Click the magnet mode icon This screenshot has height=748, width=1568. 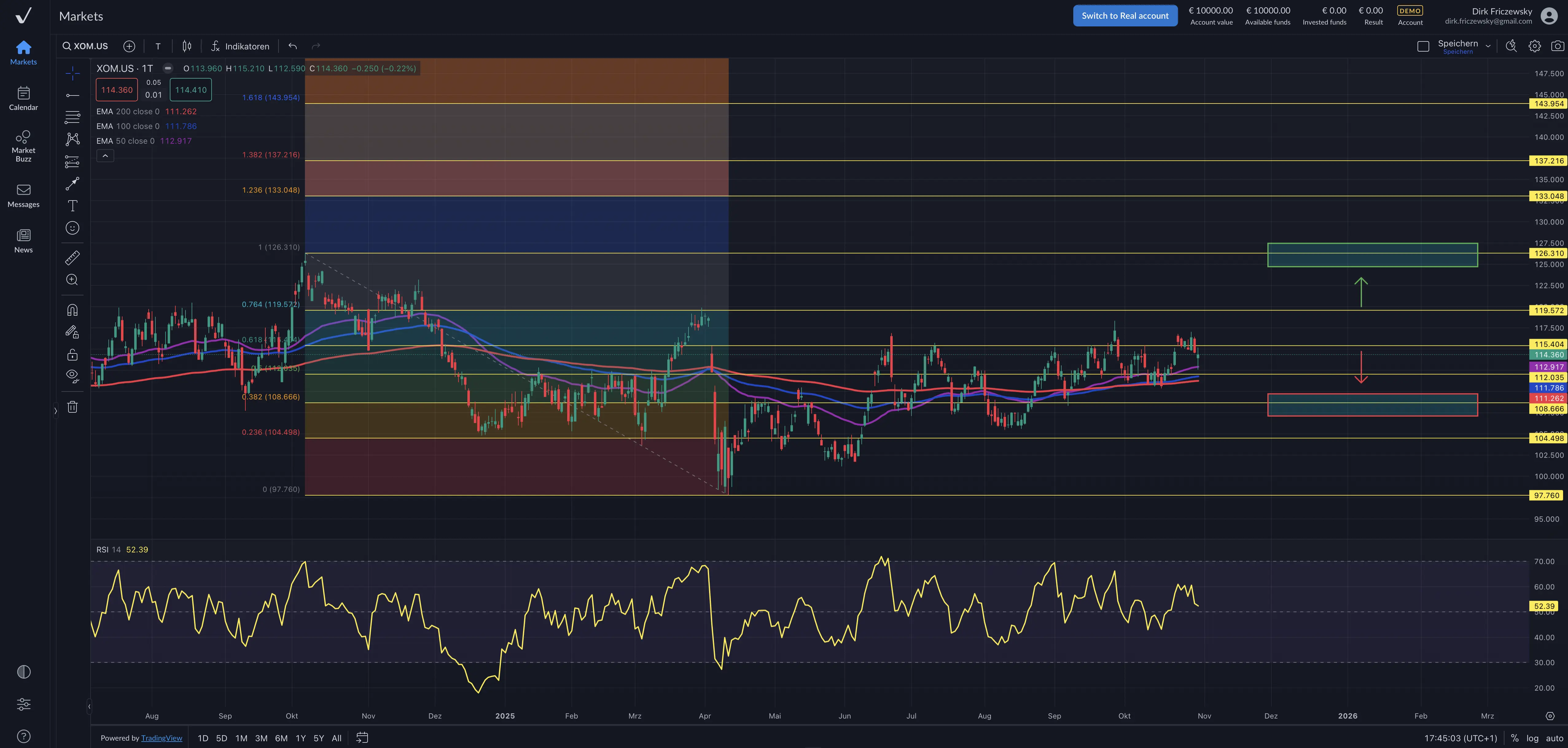72,310
